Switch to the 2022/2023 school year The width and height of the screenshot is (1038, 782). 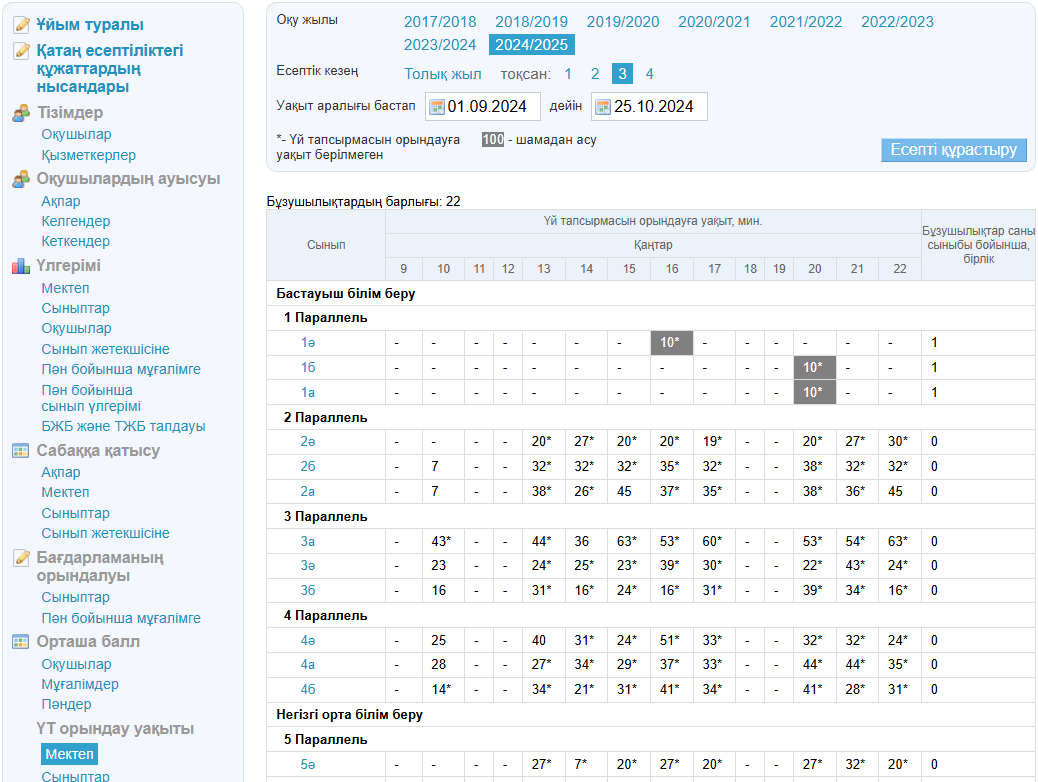tap(897, 22)
